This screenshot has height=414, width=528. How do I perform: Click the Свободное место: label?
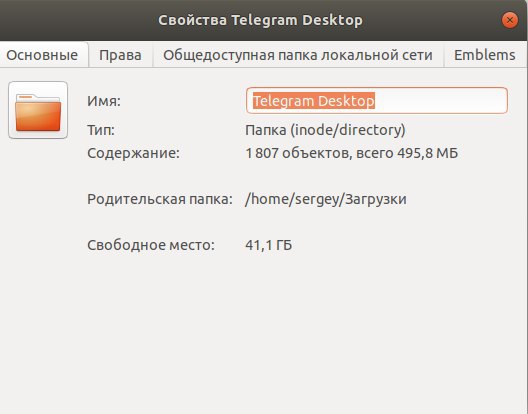pos(151,245)
